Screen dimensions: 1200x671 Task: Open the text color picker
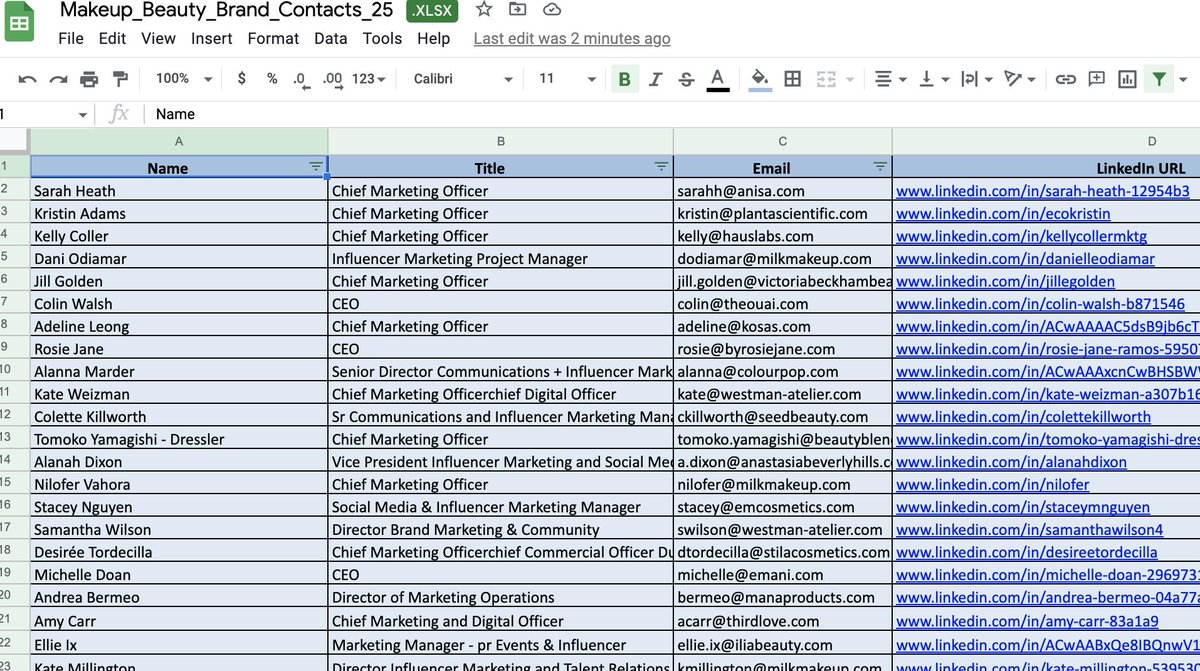pyautogui.click(x=717, y=79)
